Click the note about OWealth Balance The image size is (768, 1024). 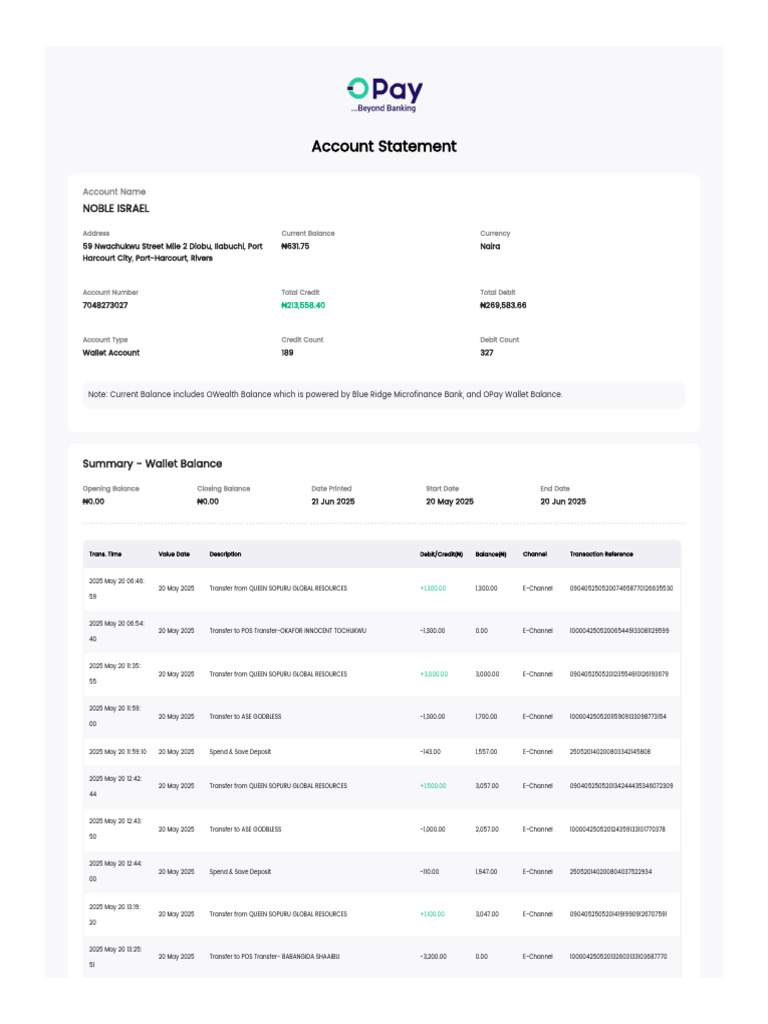[x=325, y=394]
